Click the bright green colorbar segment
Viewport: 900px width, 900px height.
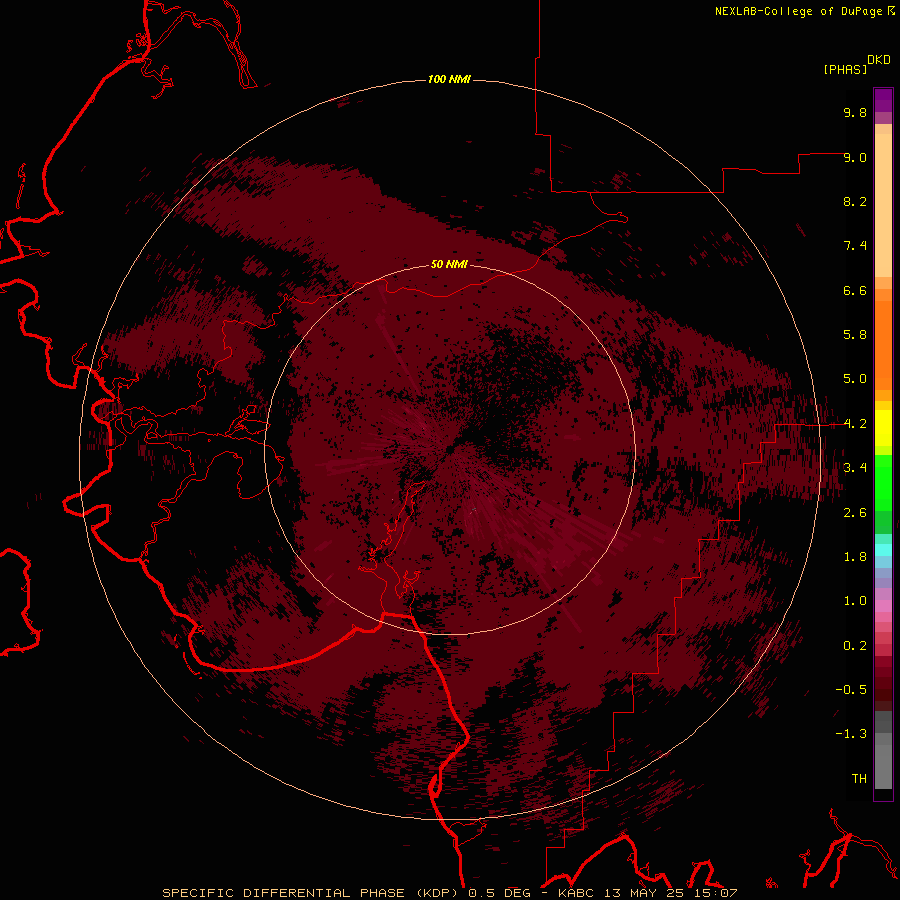coord(883,483)
